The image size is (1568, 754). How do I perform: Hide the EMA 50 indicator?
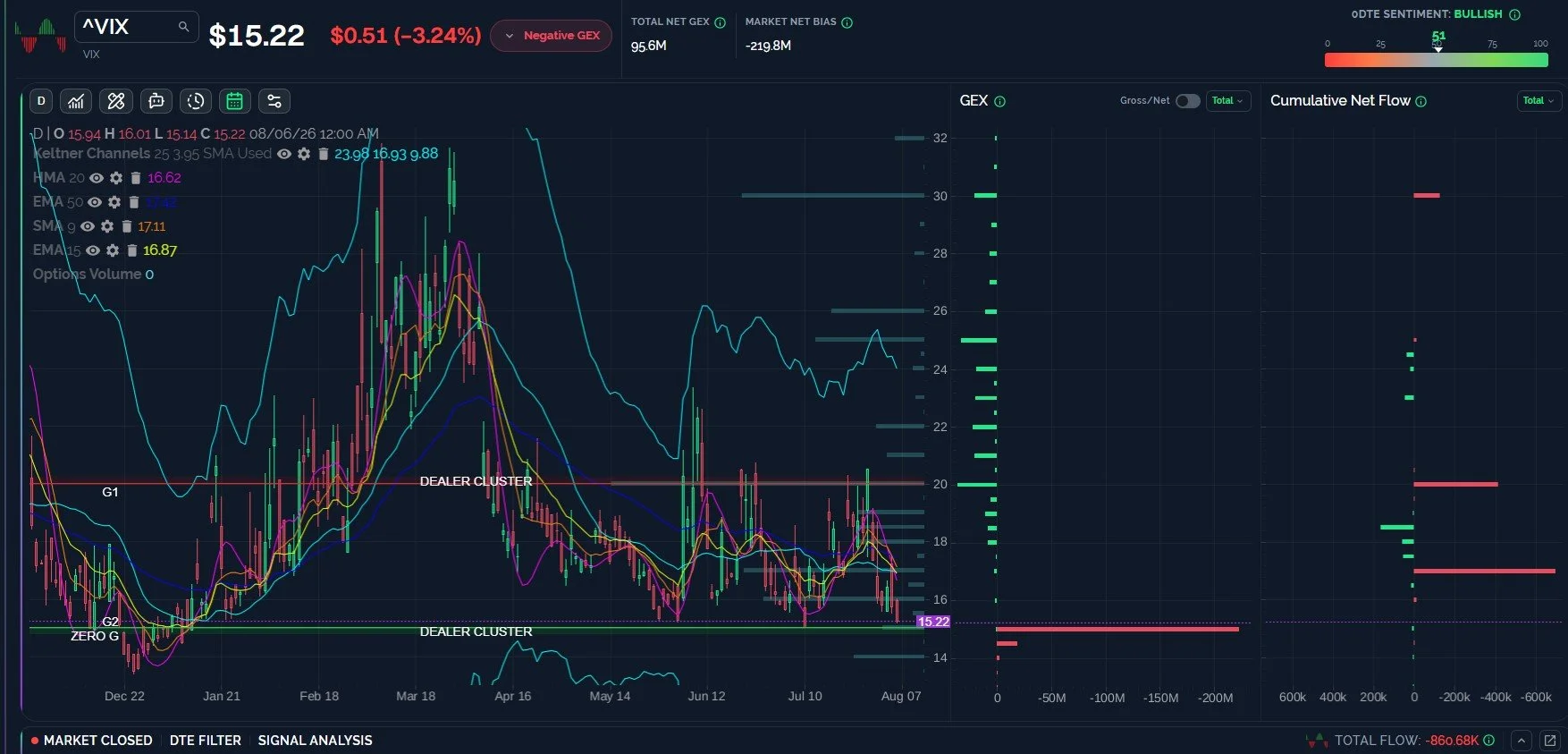coord(95,202)
